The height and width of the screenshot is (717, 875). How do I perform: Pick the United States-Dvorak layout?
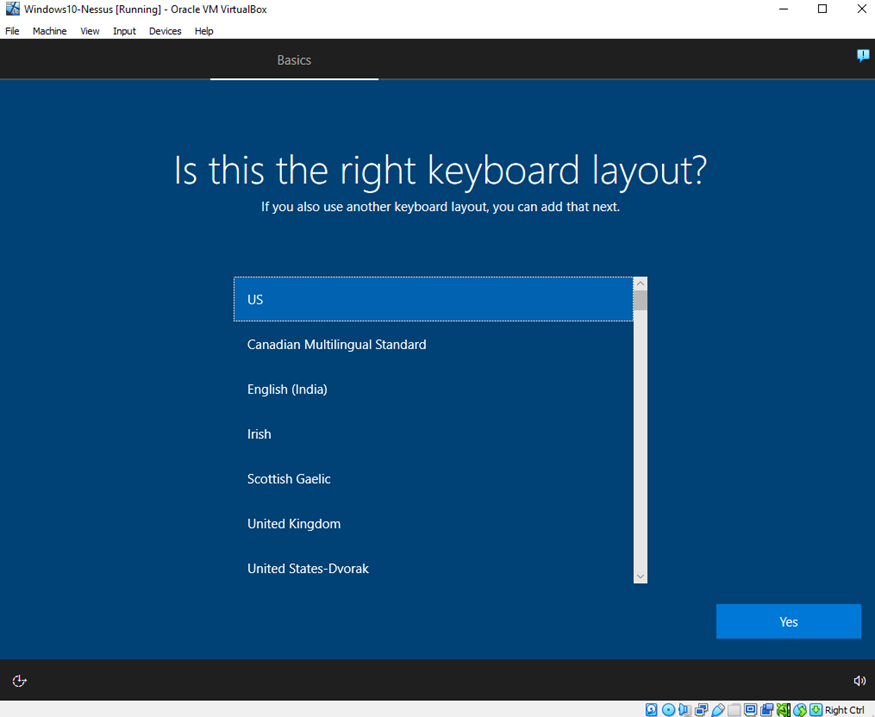(308, 569)
